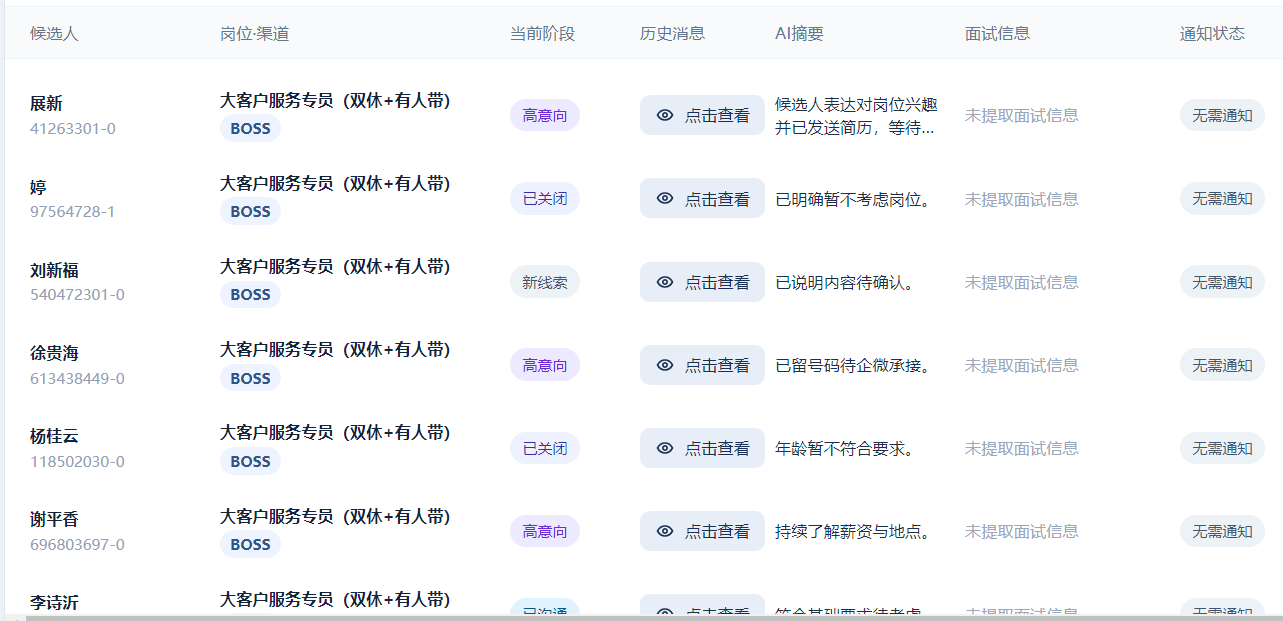The height and width of the screenshot is (621, 1283).
Task: Click BOSS channel badge in 婷 row
Action: [x=250, y=211]
